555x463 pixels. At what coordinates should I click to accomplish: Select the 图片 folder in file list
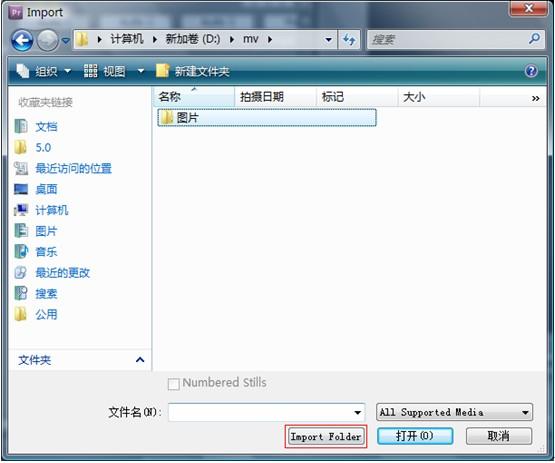[267, 118]
